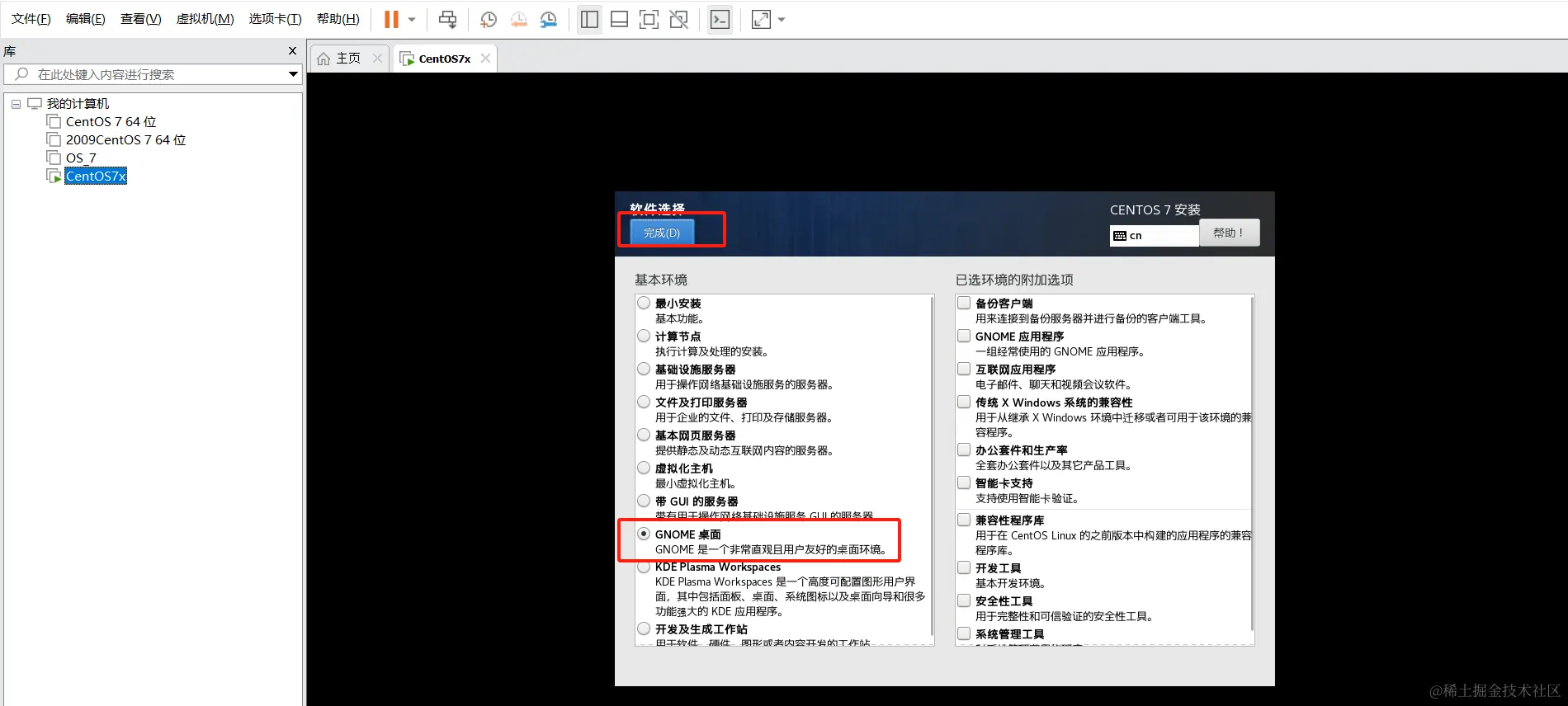Select the 最小安装 radio button
Screen dimensions: 1568x706
(x=644, y=303)
